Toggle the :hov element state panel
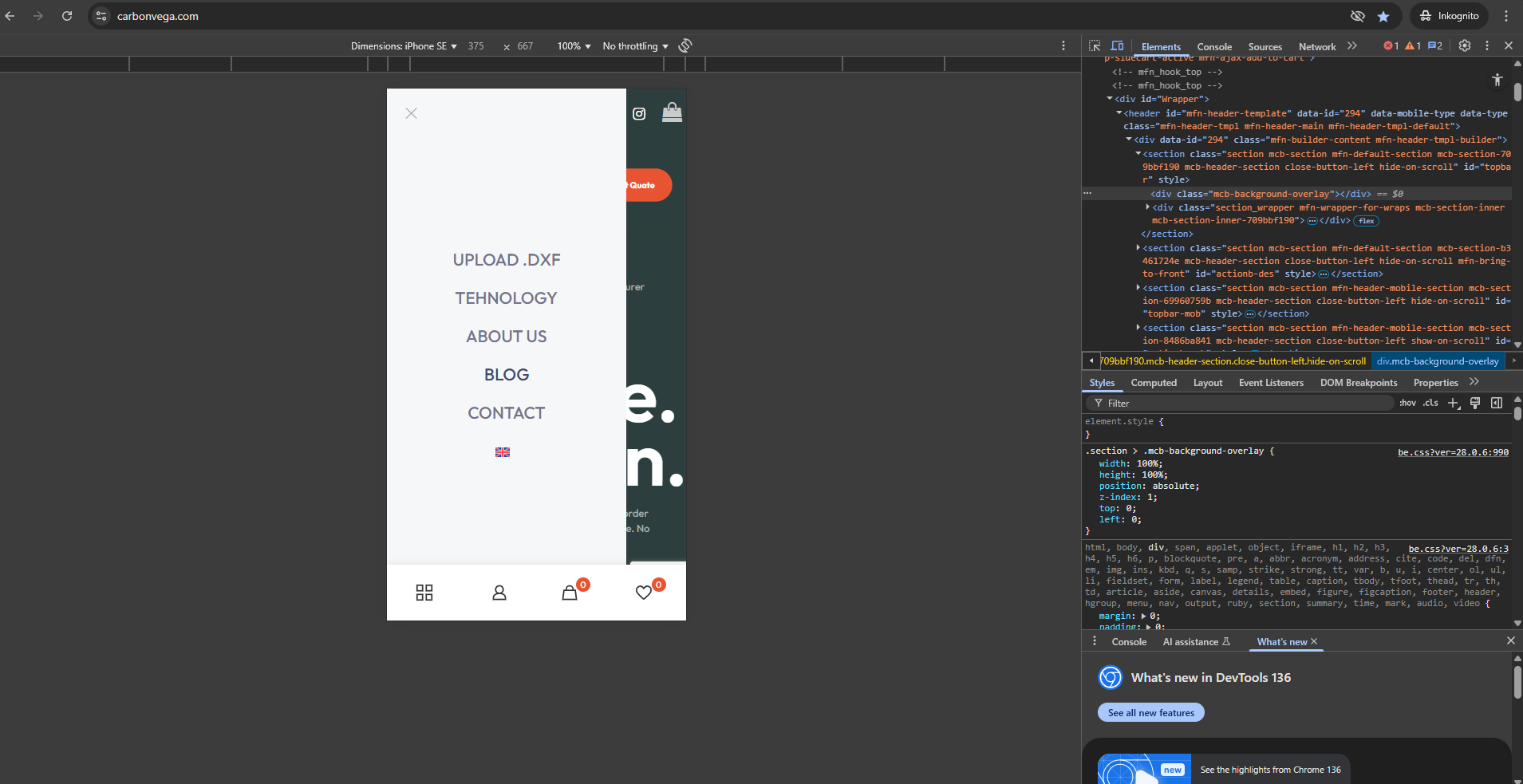The image size is (1523, 784). [1407, 404]
